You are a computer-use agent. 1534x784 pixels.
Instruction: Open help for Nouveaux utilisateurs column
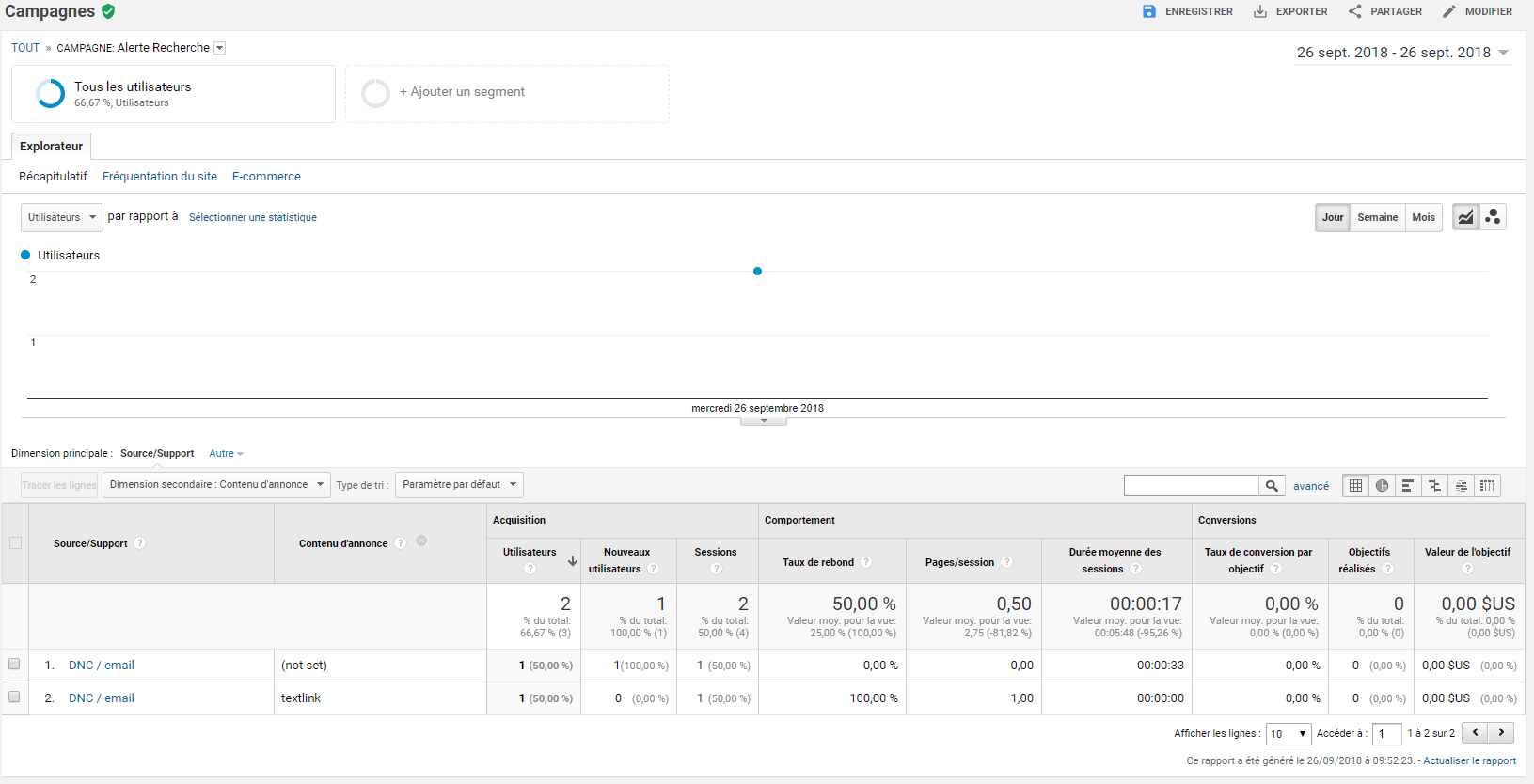pos(653,569)
